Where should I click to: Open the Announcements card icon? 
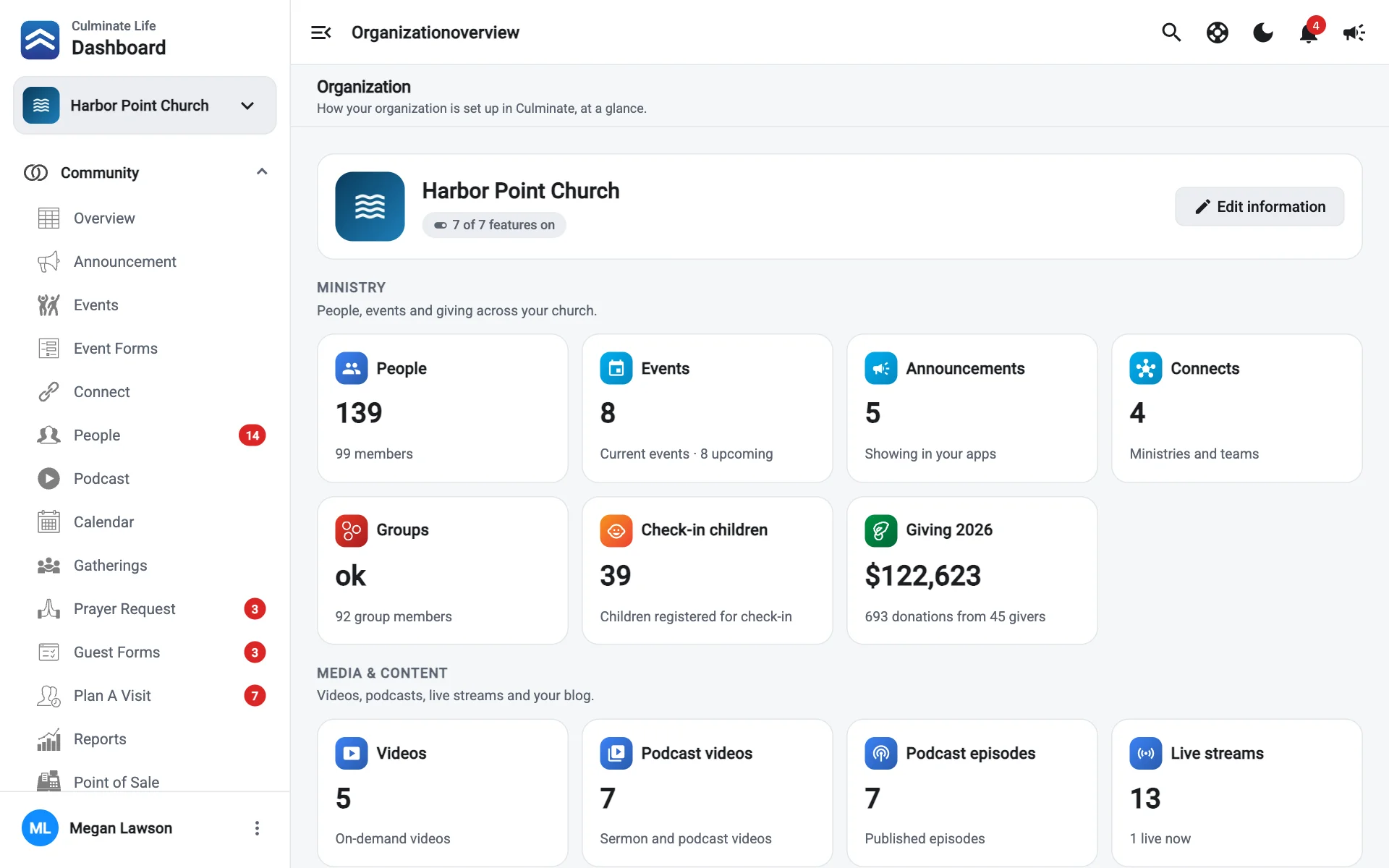[x=881, y=369]
